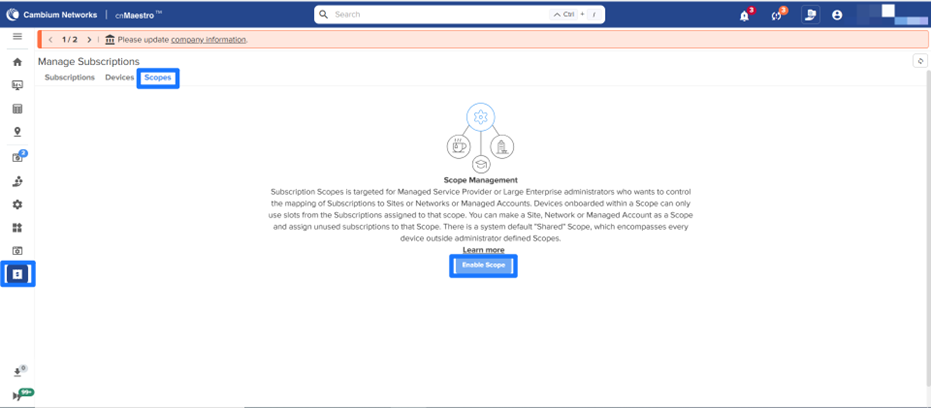Click the Enable Scope button
This screenshot has height=408, width=931.
click(x=483, y=265)
